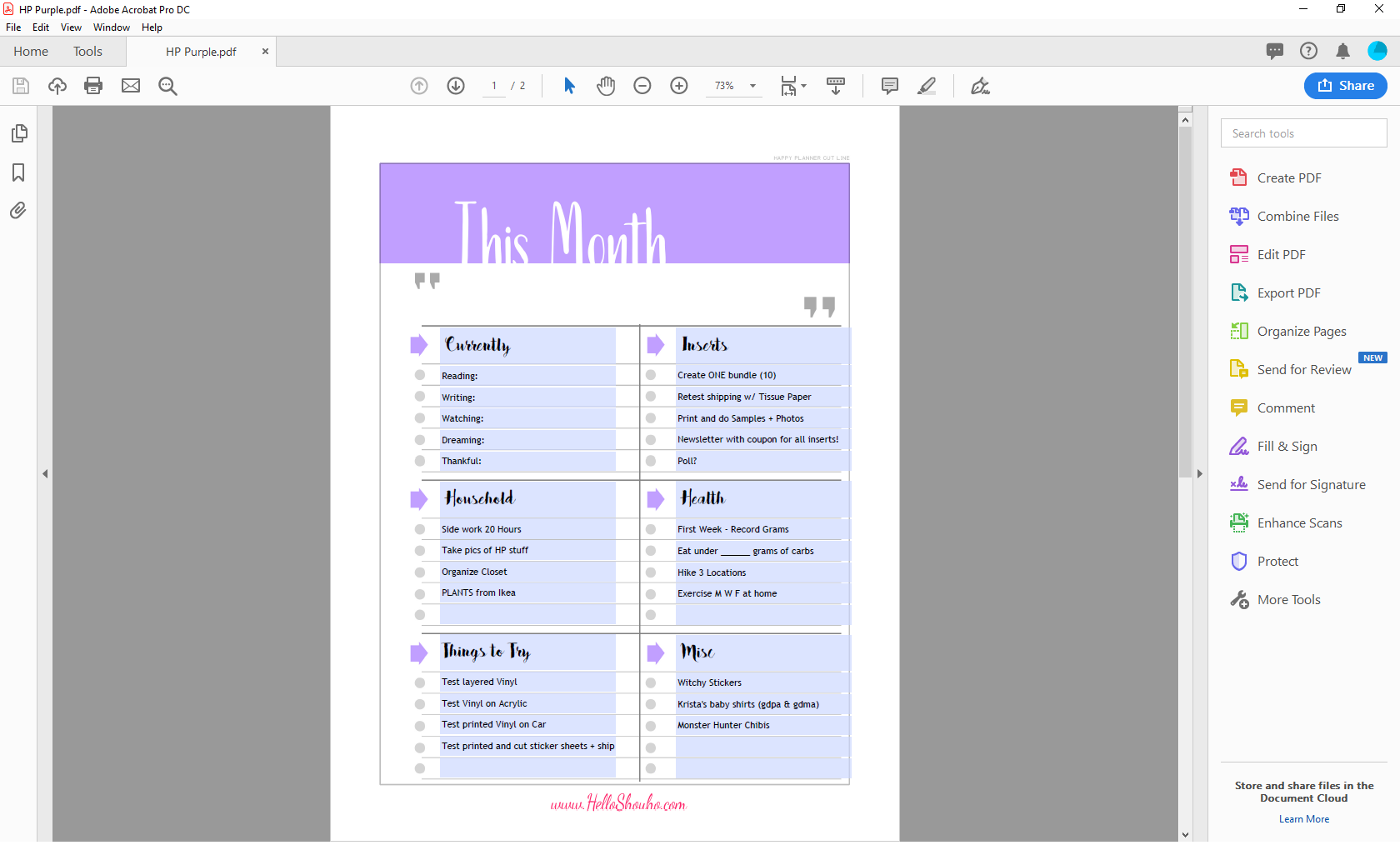Click the current page number field
Viewport: 1400px width, 860px height.
(494, 86)
